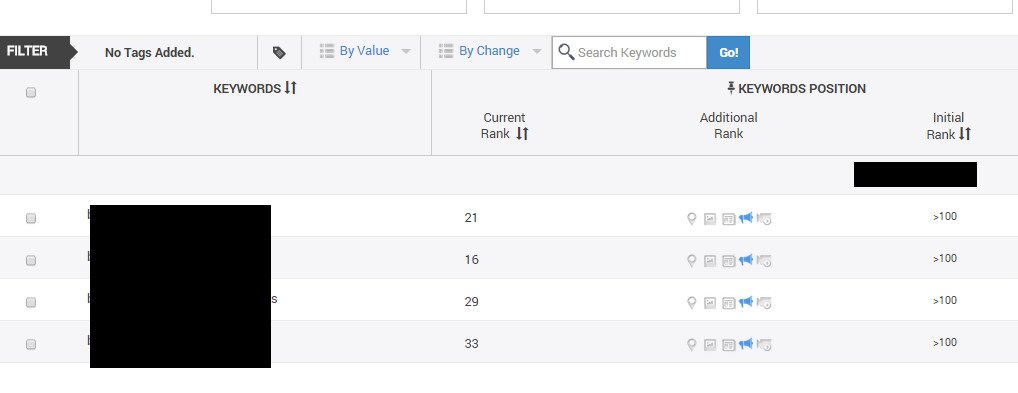Tick the checkbox for rank 29 keyword

(31, 302)
